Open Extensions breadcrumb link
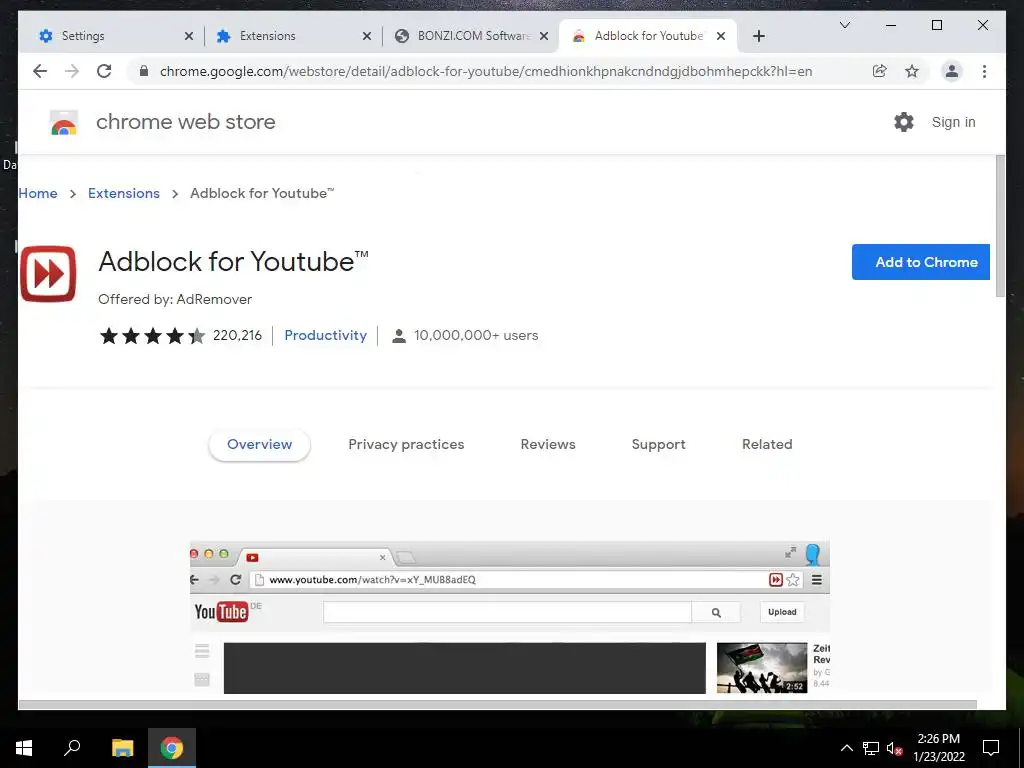 click(124, 193)
